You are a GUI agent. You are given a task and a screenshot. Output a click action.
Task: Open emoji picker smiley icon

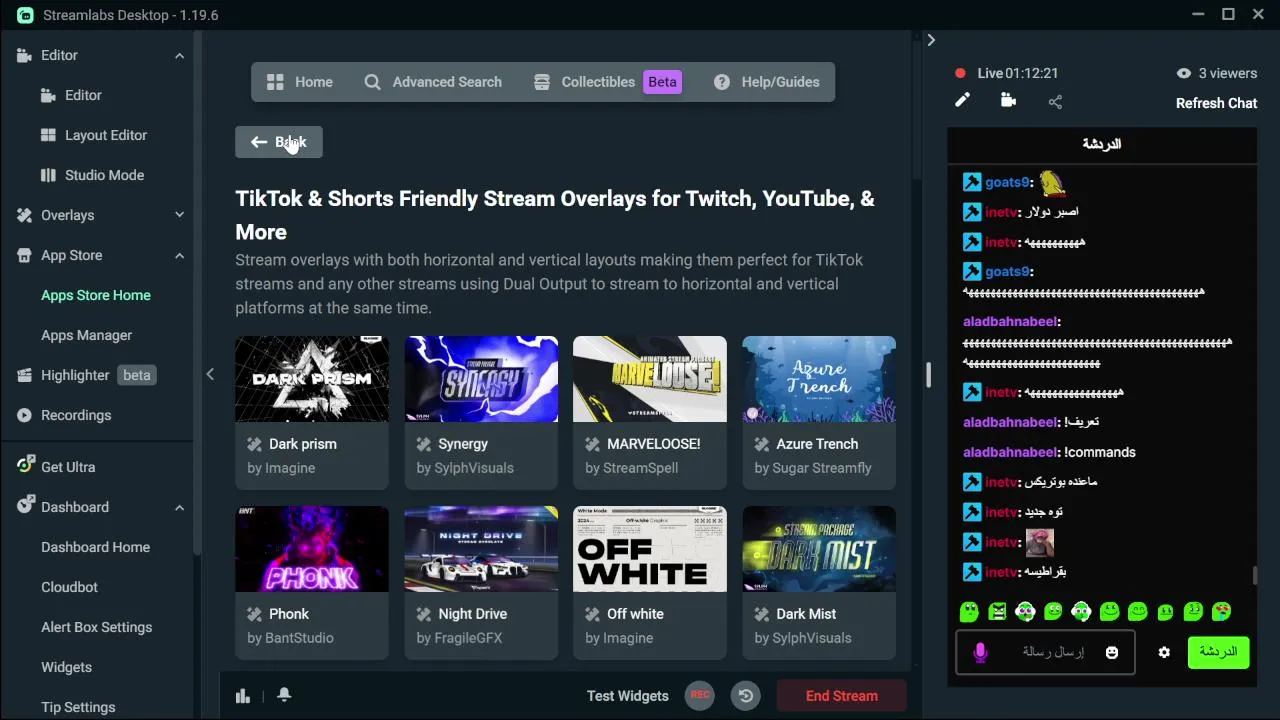click(x=1112, y=652)
